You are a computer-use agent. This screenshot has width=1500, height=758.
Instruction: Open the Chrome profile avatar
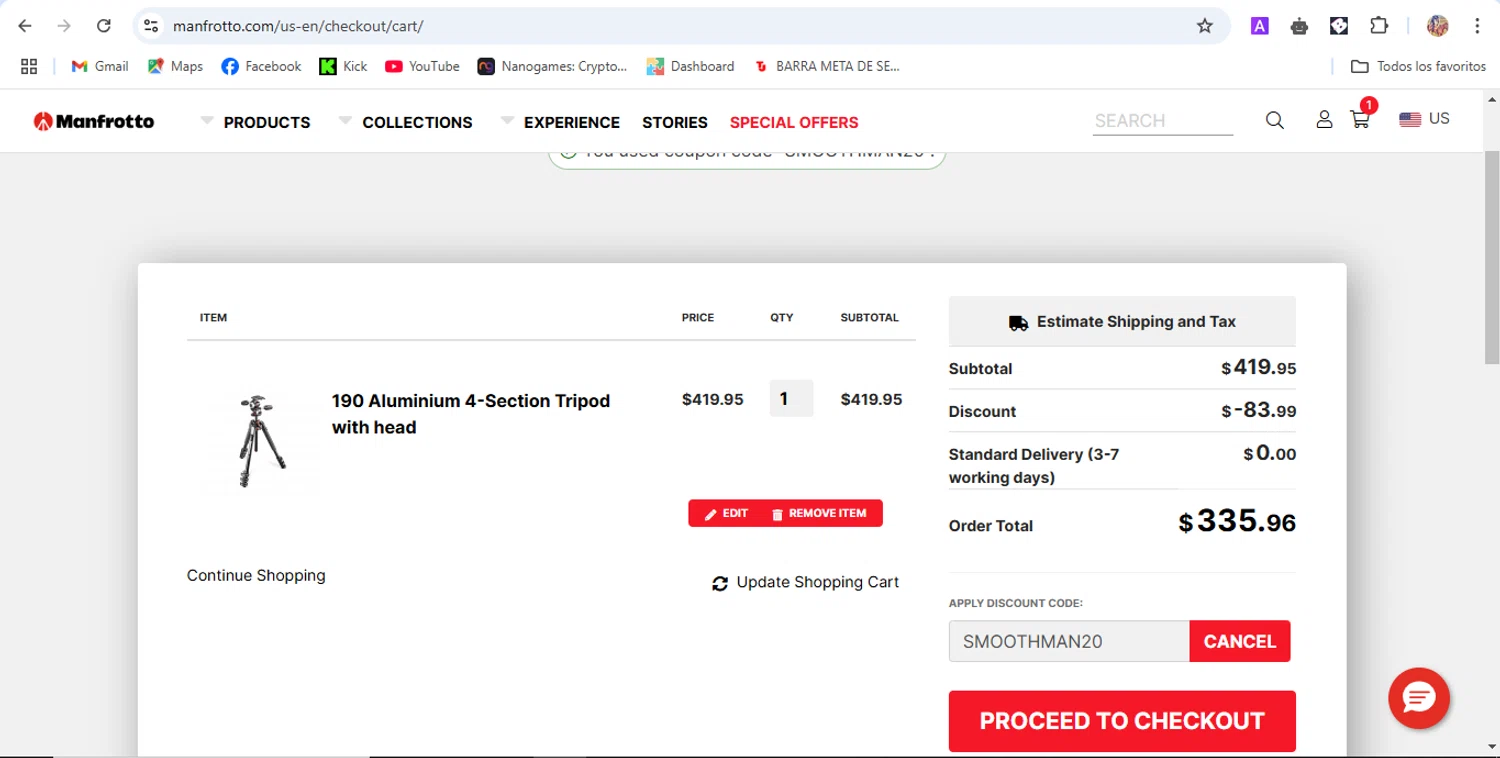pos(1438,26)
